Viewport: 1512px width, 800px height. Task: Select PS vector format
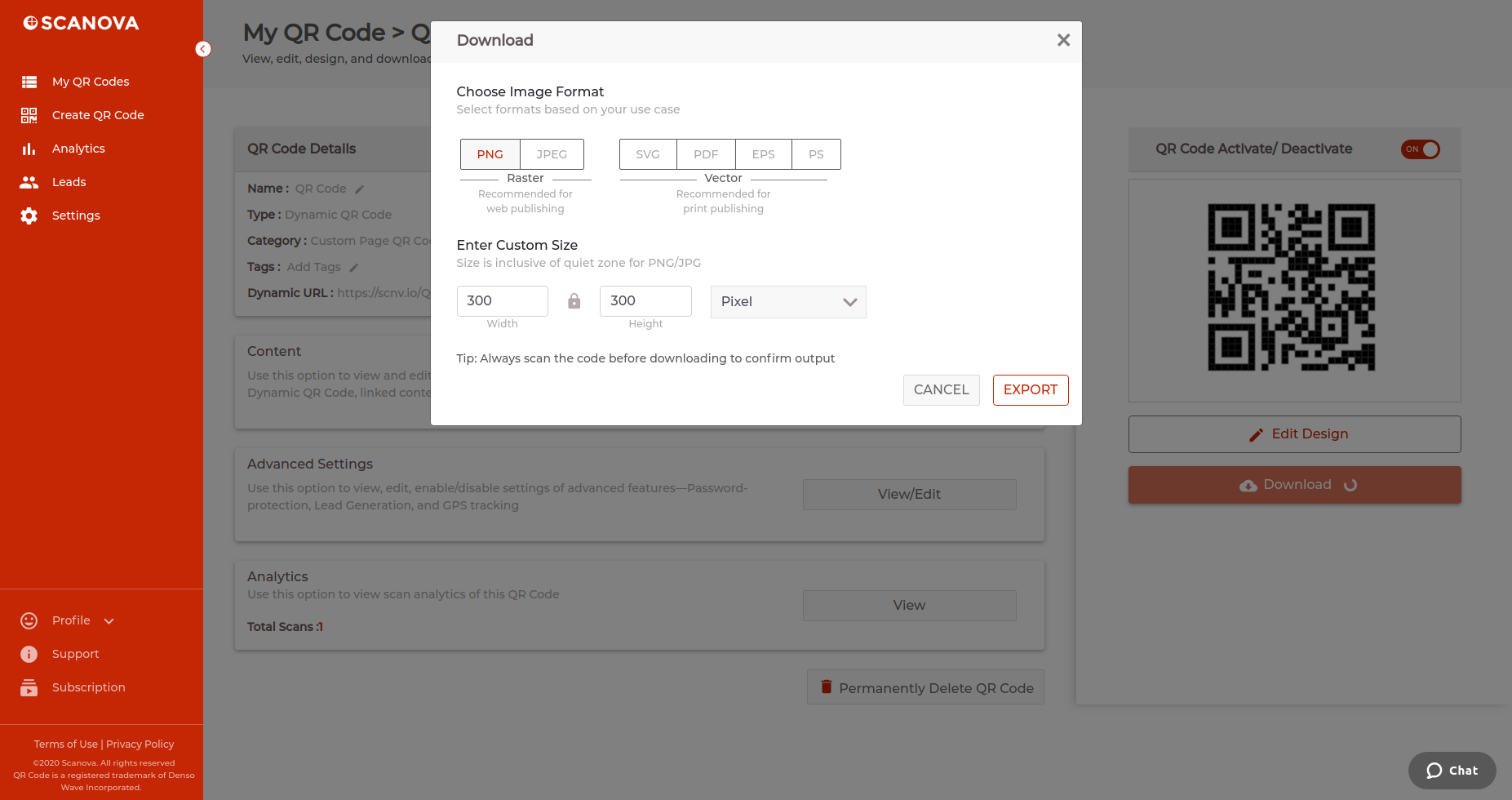point(816,154)
